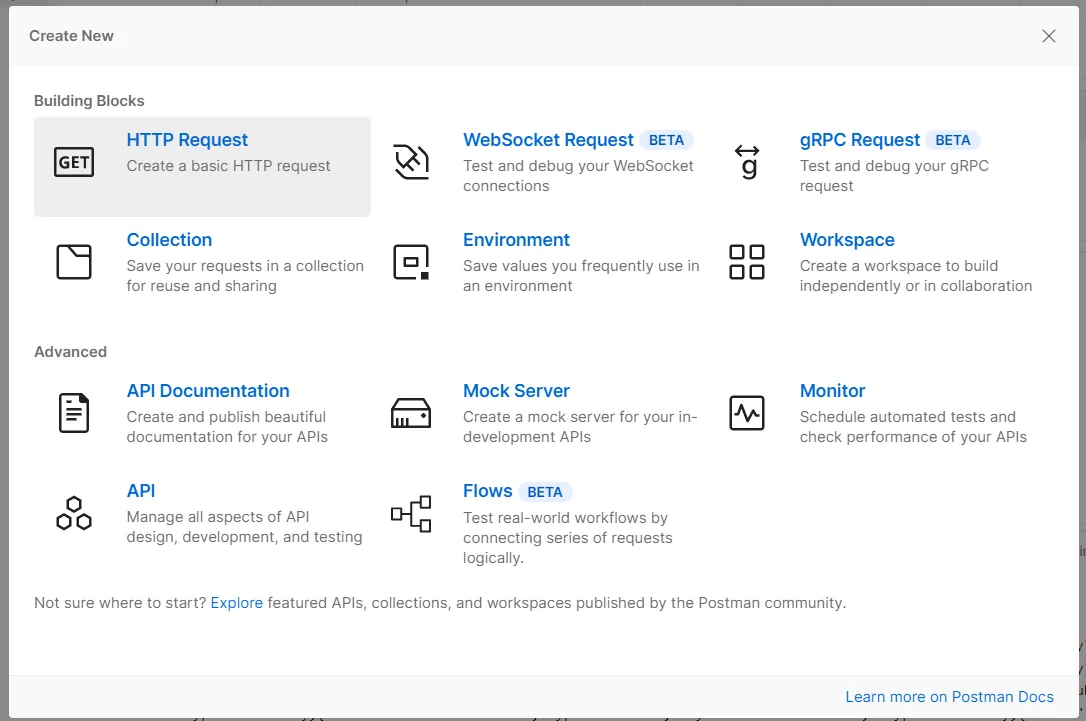1086x721 pixels.
Task: Click the Monitor pulse icon
Action: [x=747, y=413]
